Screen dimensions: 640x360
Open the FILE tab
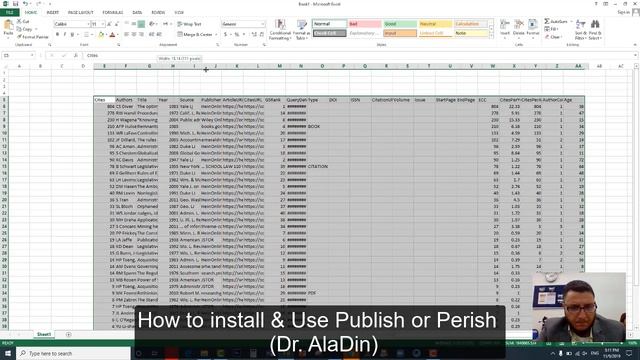point(9,13)
